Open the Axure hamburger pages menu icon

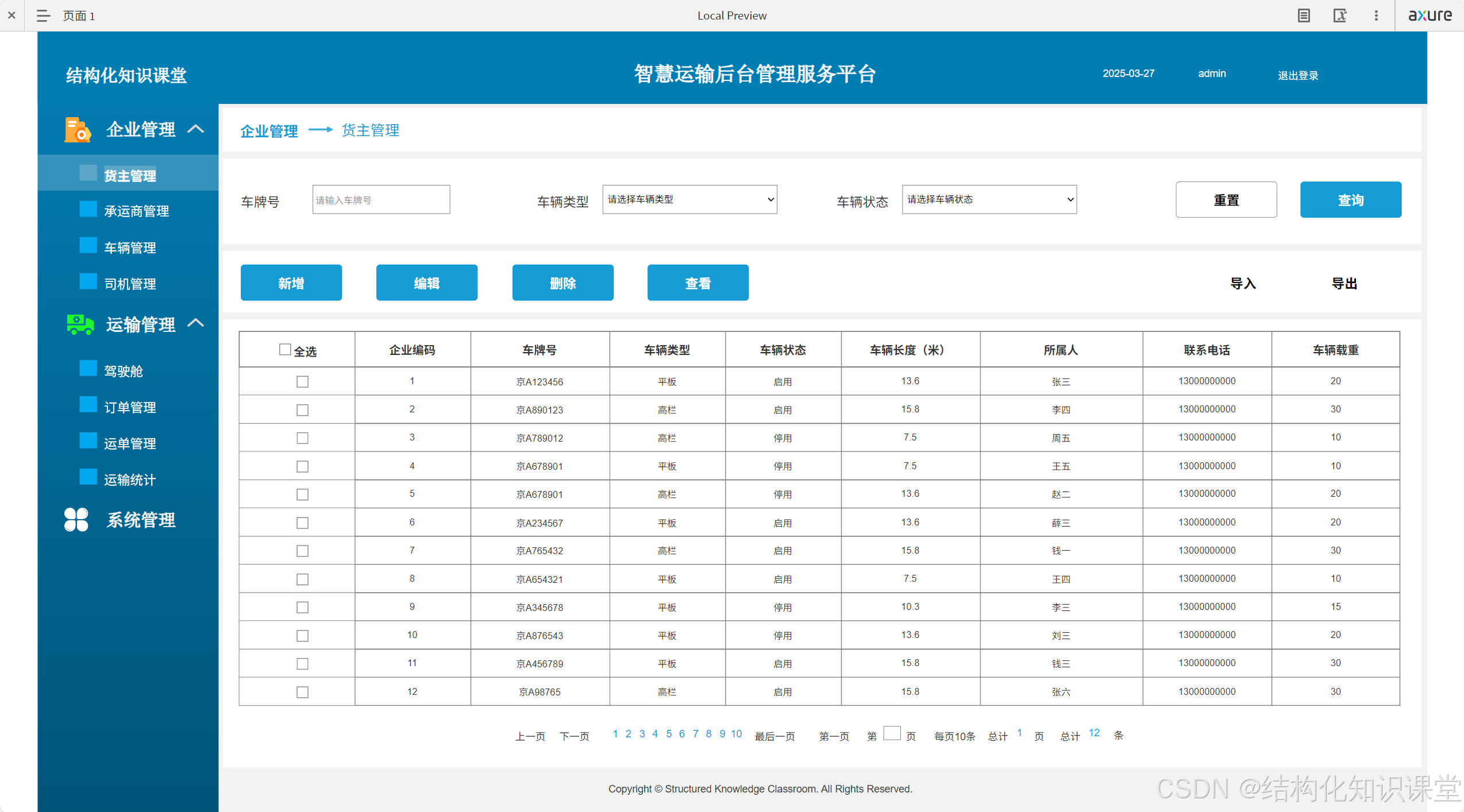(x=43, y=16)
